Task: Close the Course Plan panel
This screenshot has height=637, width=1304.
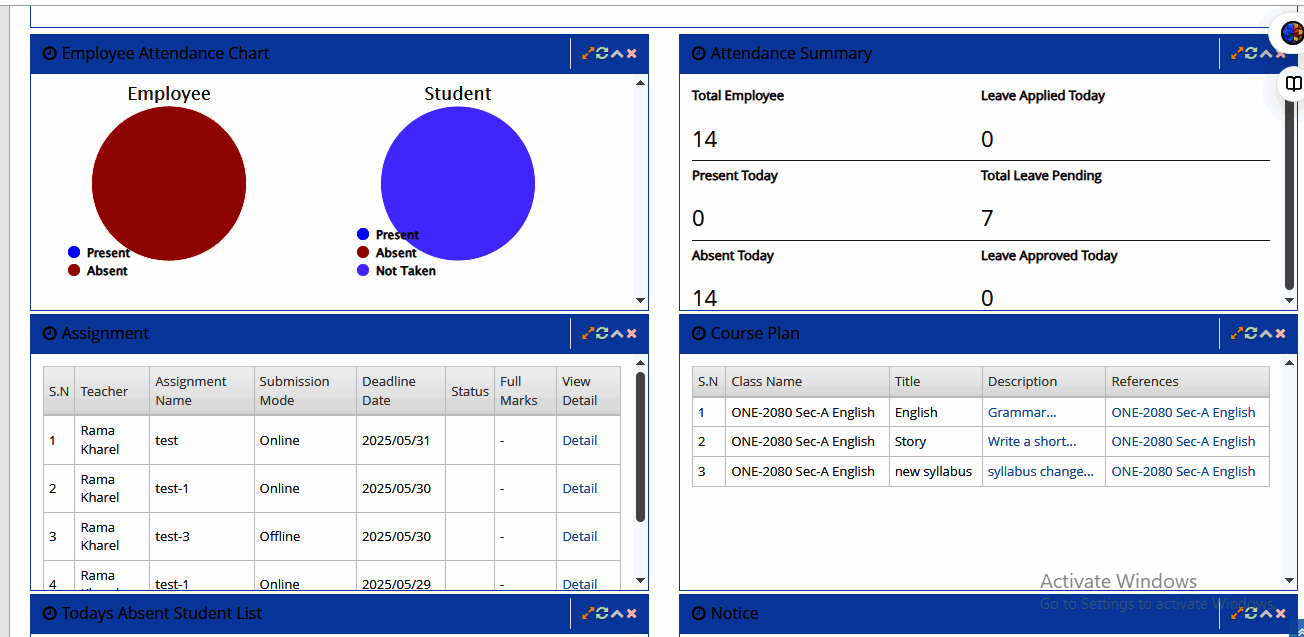Action: (1281, 333)
